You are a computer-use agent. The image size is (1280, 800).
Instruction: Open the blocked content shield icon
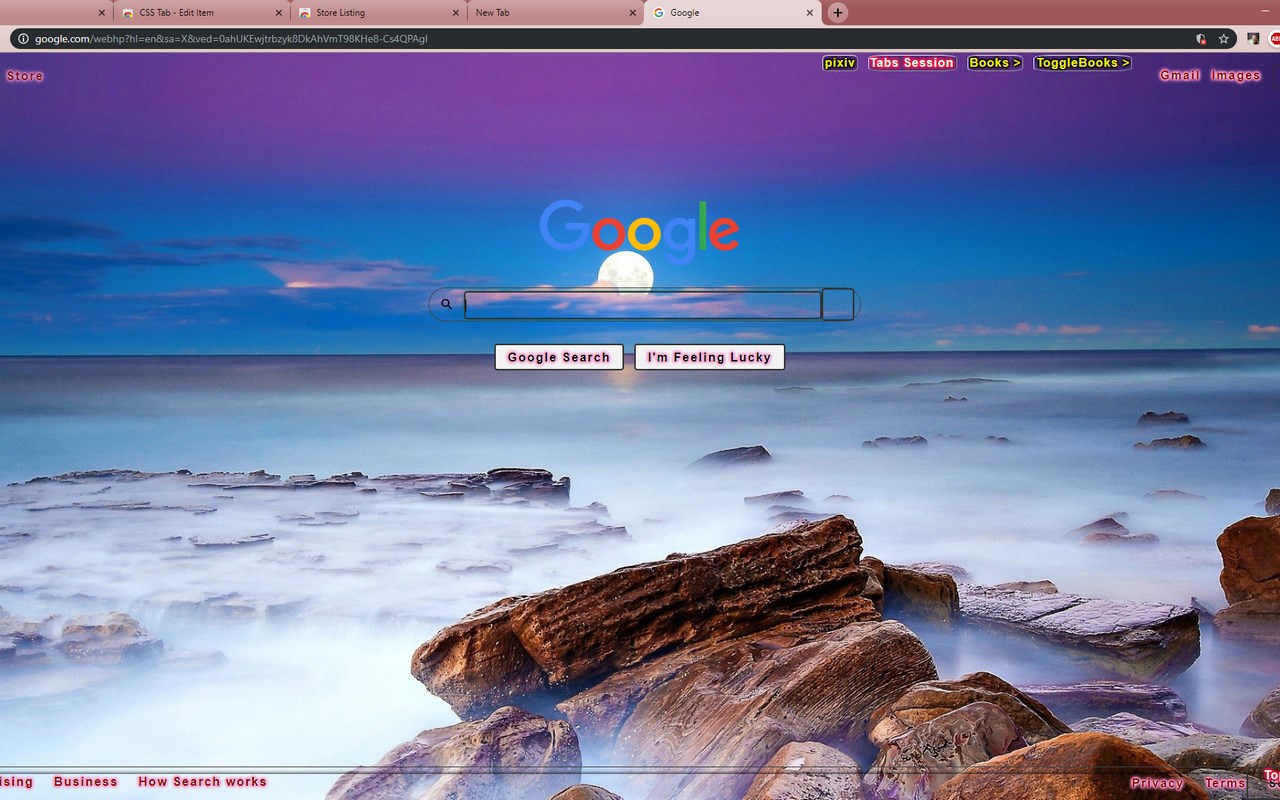(x=1201, y=39)
